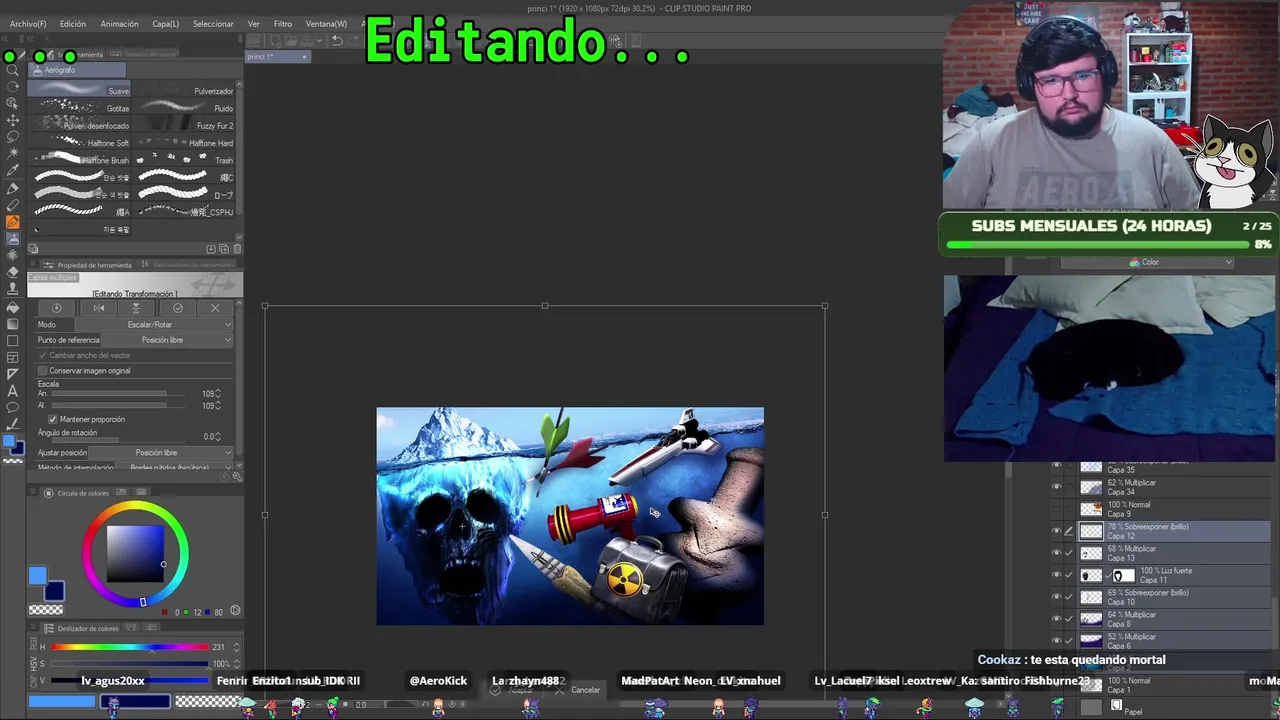This screenshot has width=1280, height=720.
Task: Open the Color dropdown above the layers
Action: [x=1147, y=263]
